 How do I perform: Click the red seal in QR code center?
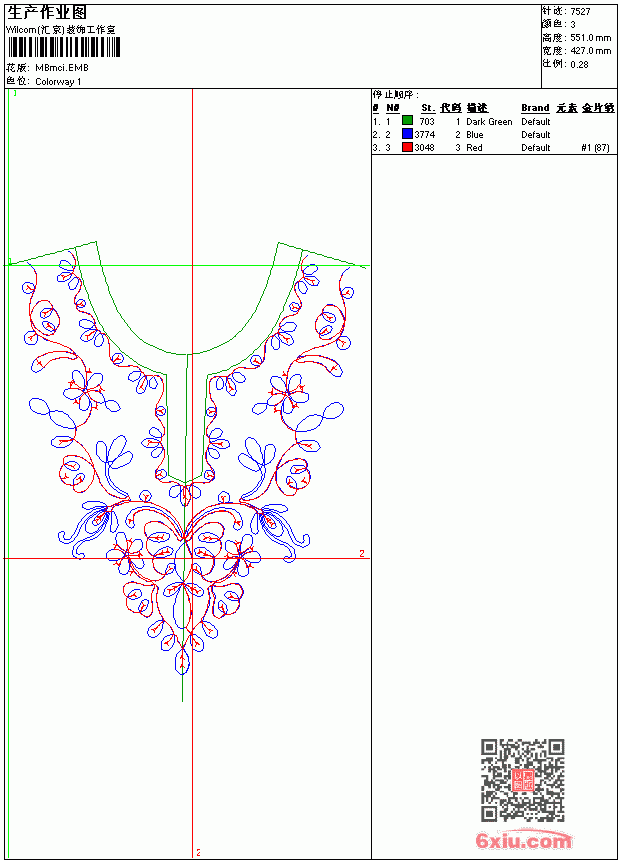(523, 780)
